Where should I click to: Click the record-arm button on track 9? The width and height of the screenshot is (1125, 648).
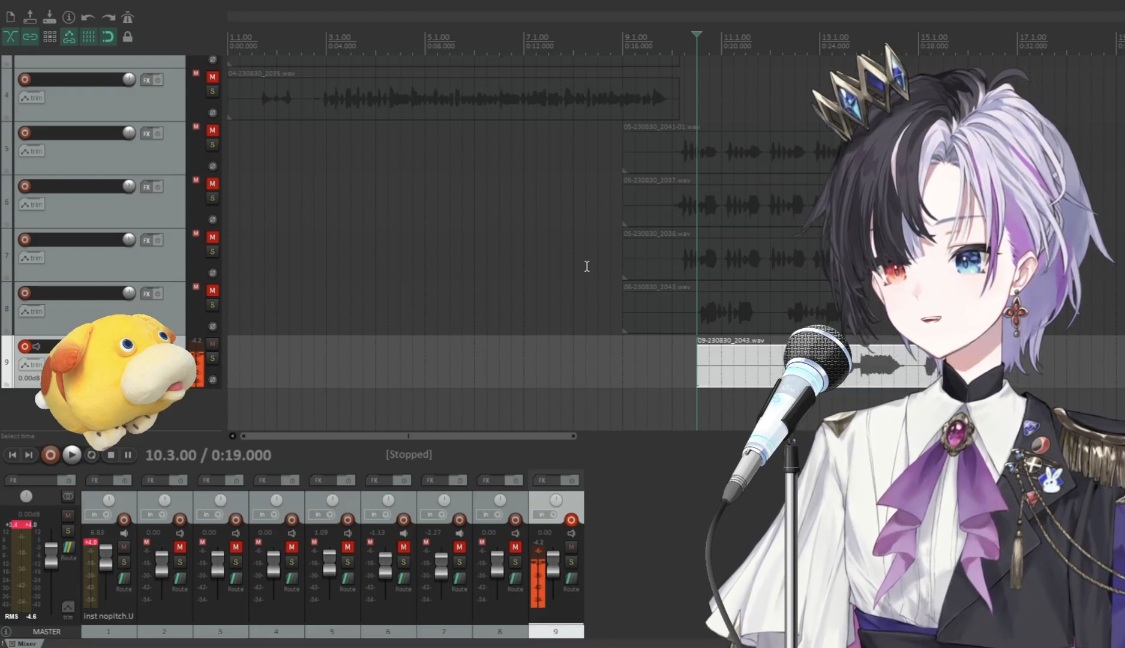(24, 347)
